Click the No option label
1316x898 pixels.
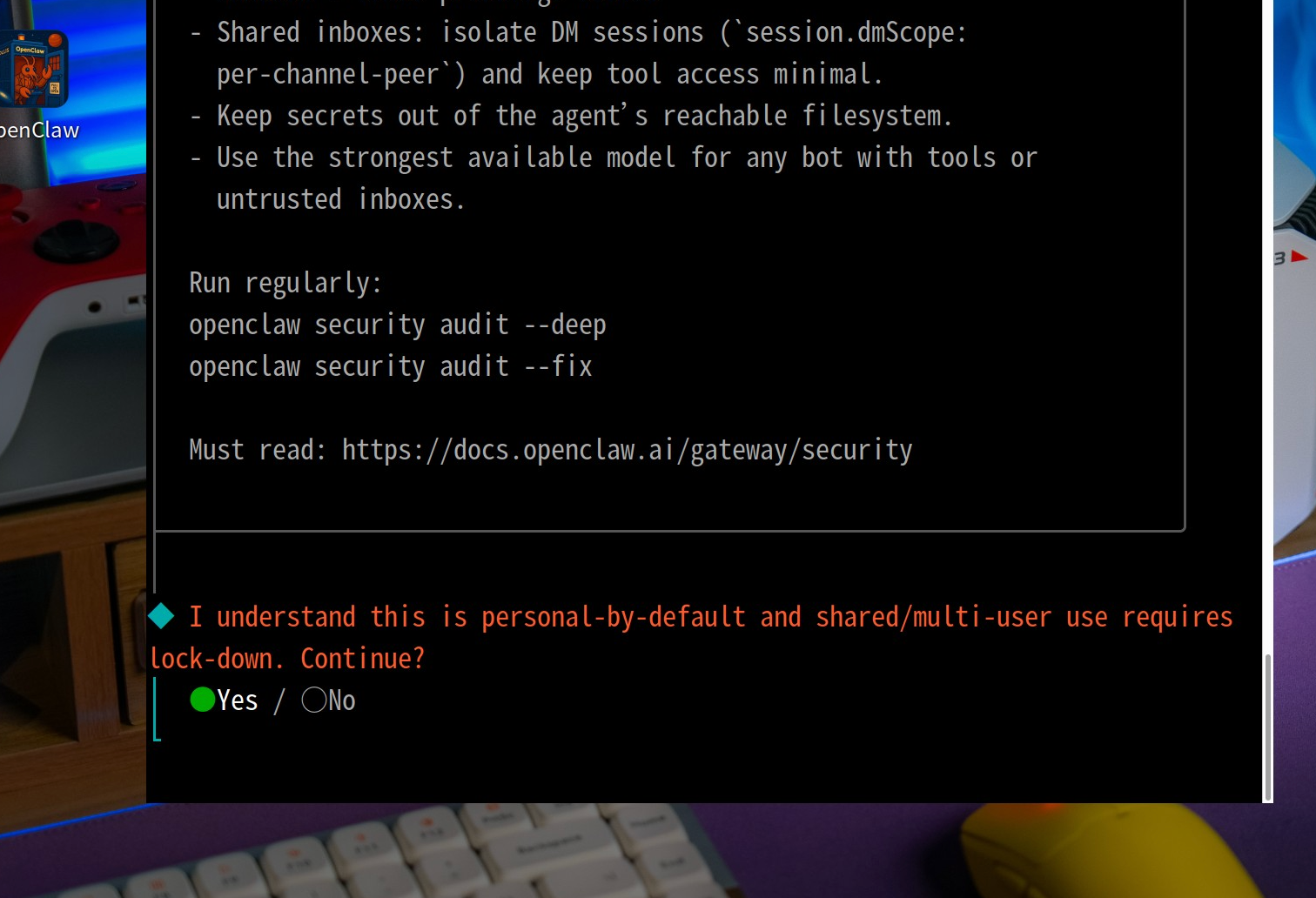342,700
